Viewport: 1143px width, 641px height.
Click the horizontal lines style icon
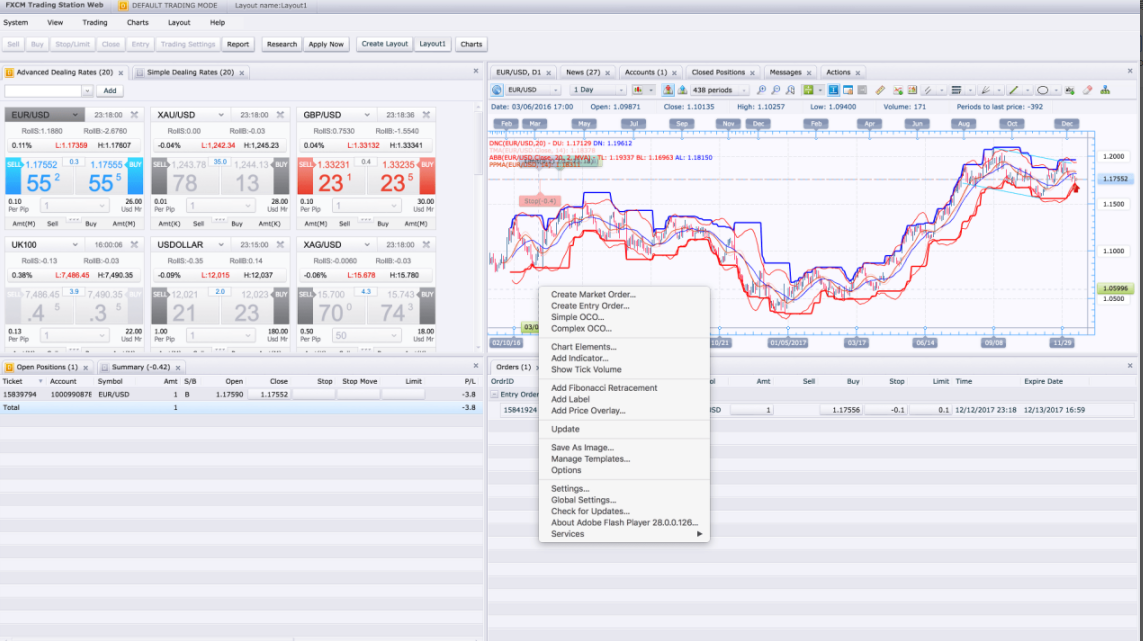click(956, 90)
